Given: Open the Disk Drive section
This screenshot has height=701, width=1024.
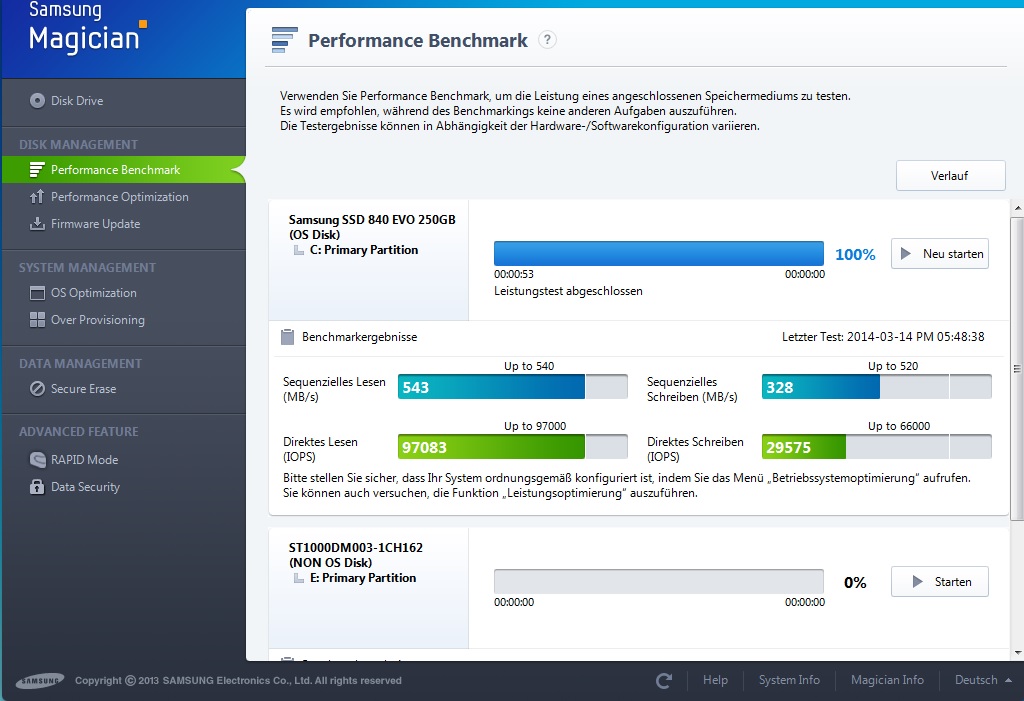Looking at the screenshot, I should point(123,101).
